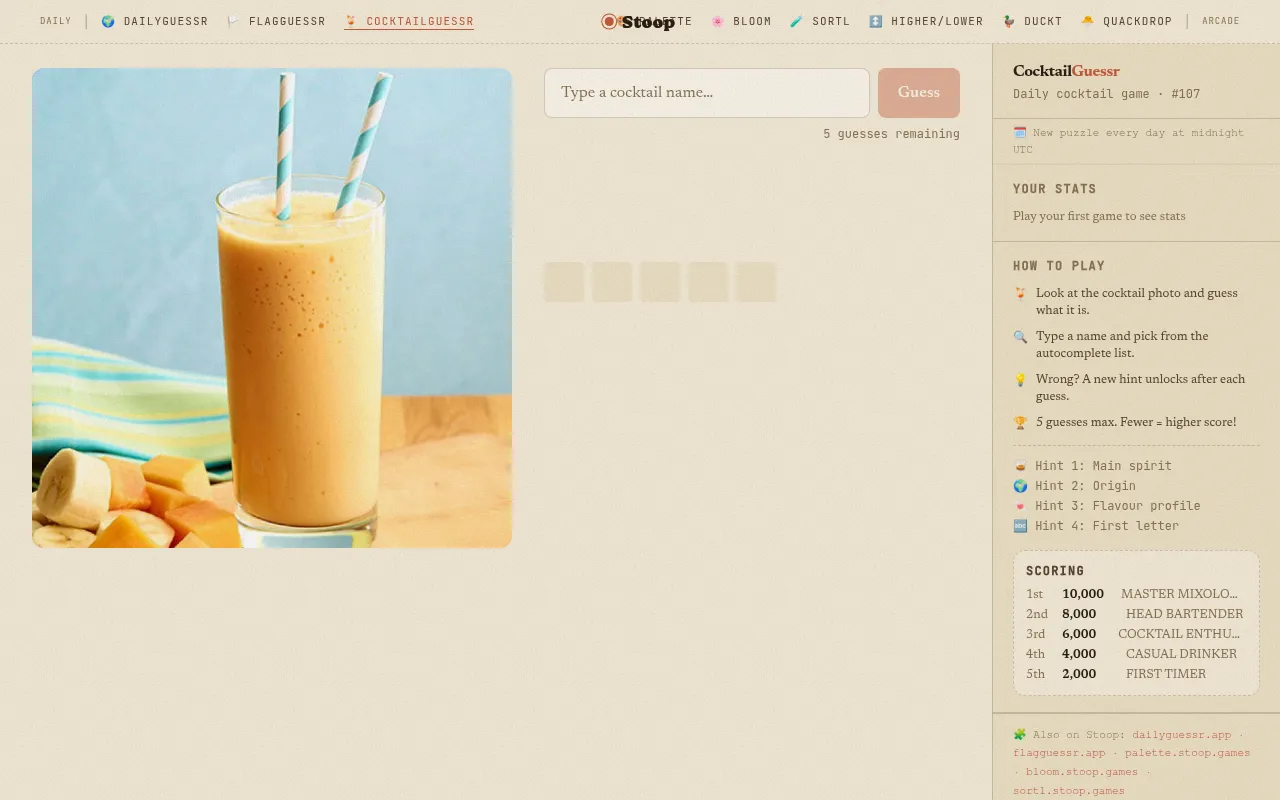Image resolution: width=1280 pixels, height=800 pixels.
Task: Follow the flagguessr.app link
Action: pos(1059,753)
